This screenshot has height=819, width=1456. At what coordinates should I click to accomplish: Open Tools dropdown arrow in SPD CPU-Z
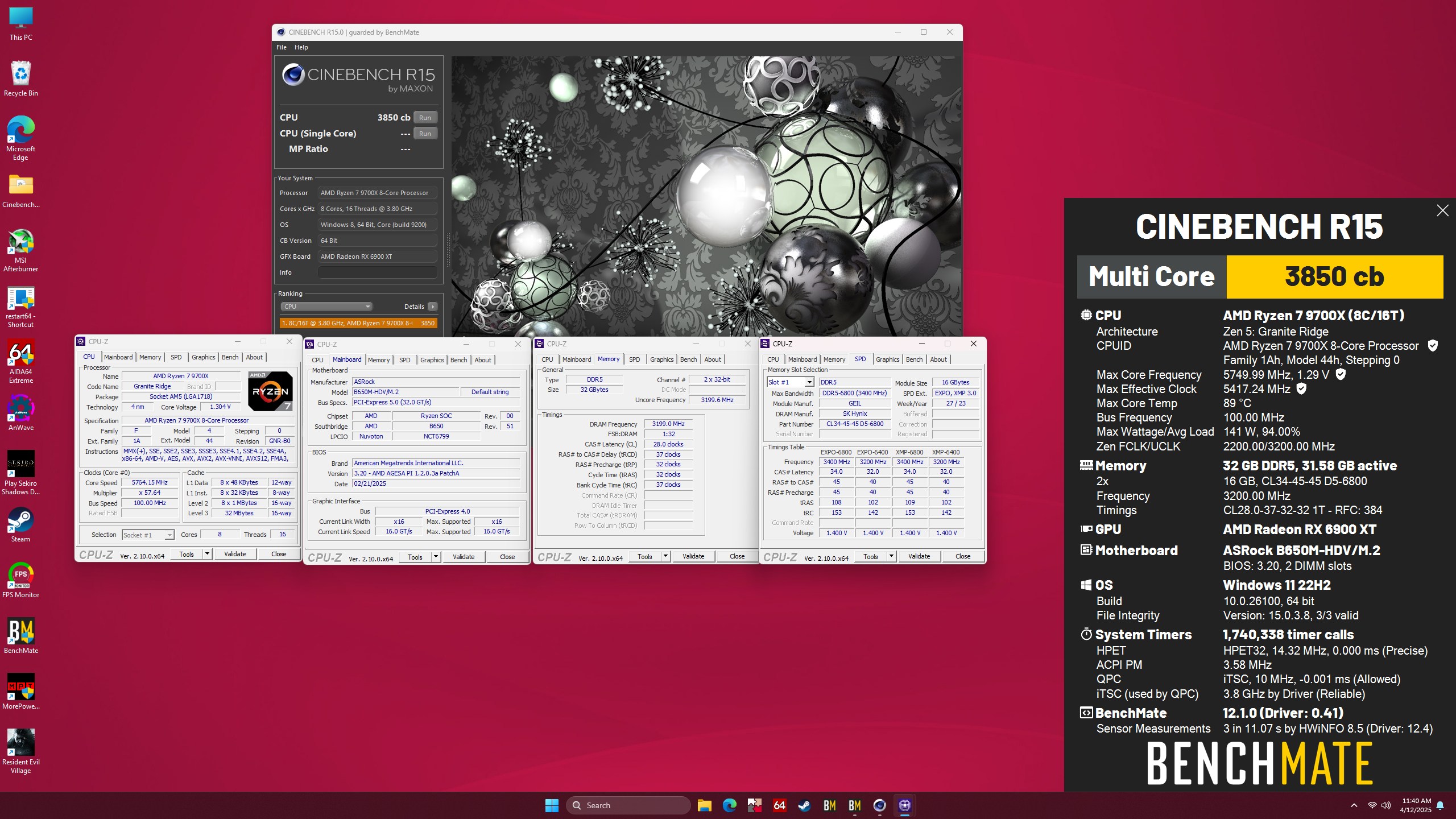click(x=891, y=556)
